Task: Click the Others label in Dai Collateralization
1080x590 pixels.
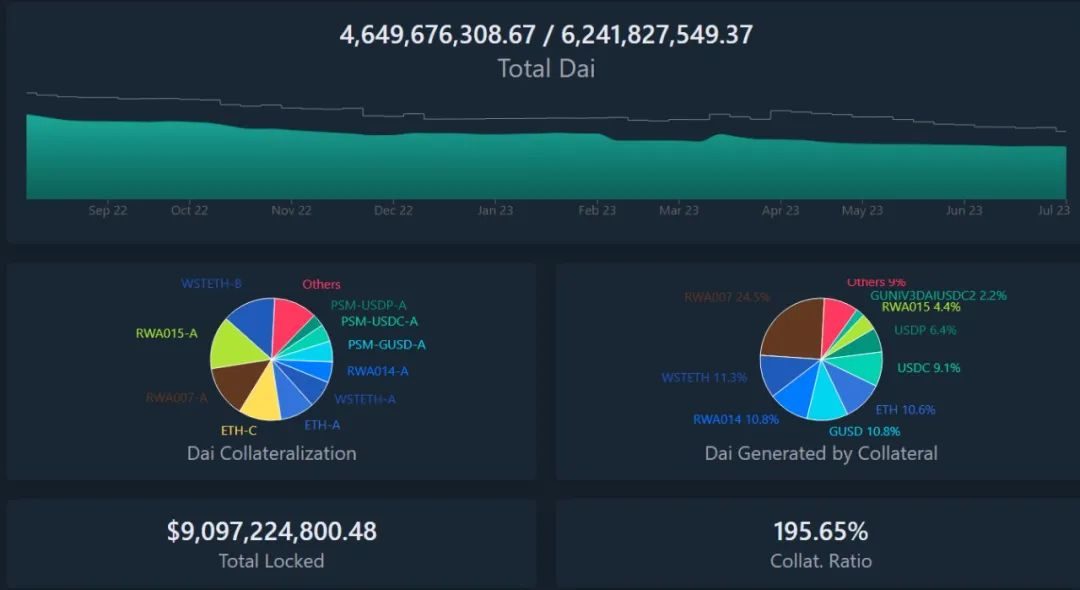Action: (x=322, y=284)
